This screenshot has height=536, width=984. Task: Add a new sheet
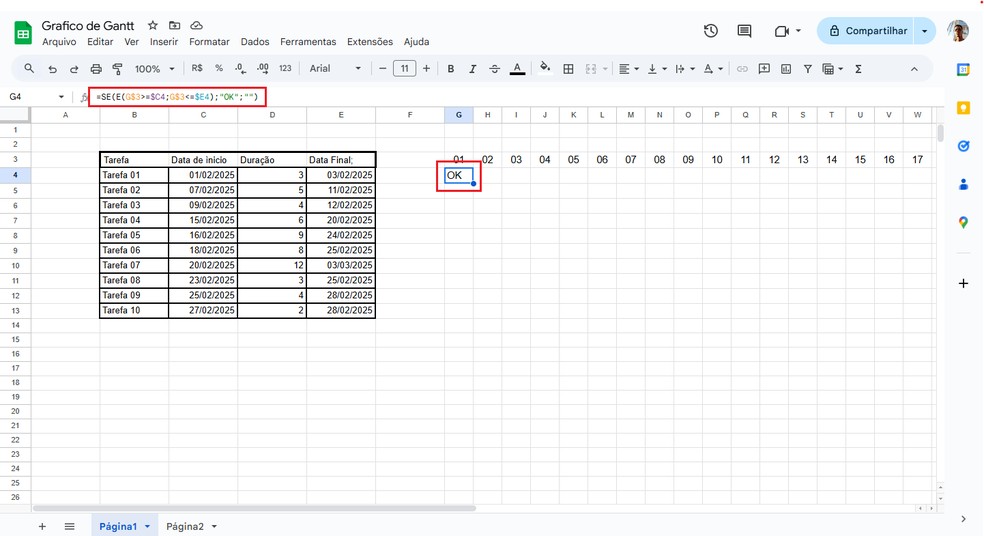(x=42, y=527)
